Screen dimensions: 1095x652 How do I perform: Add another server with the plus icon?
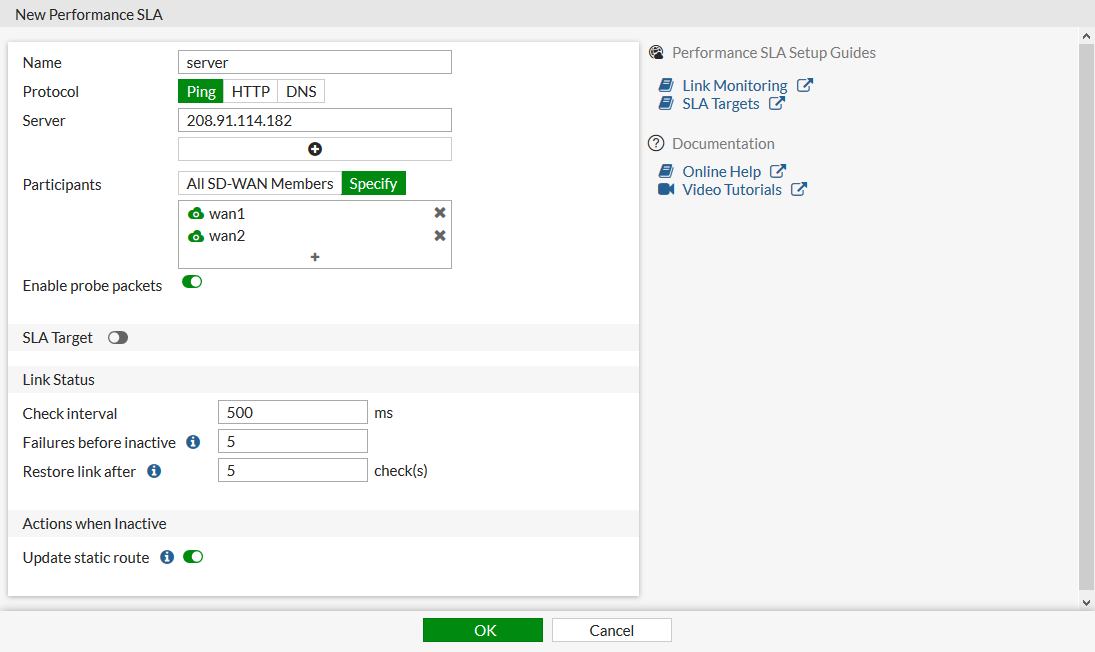[x=314, y=147]
